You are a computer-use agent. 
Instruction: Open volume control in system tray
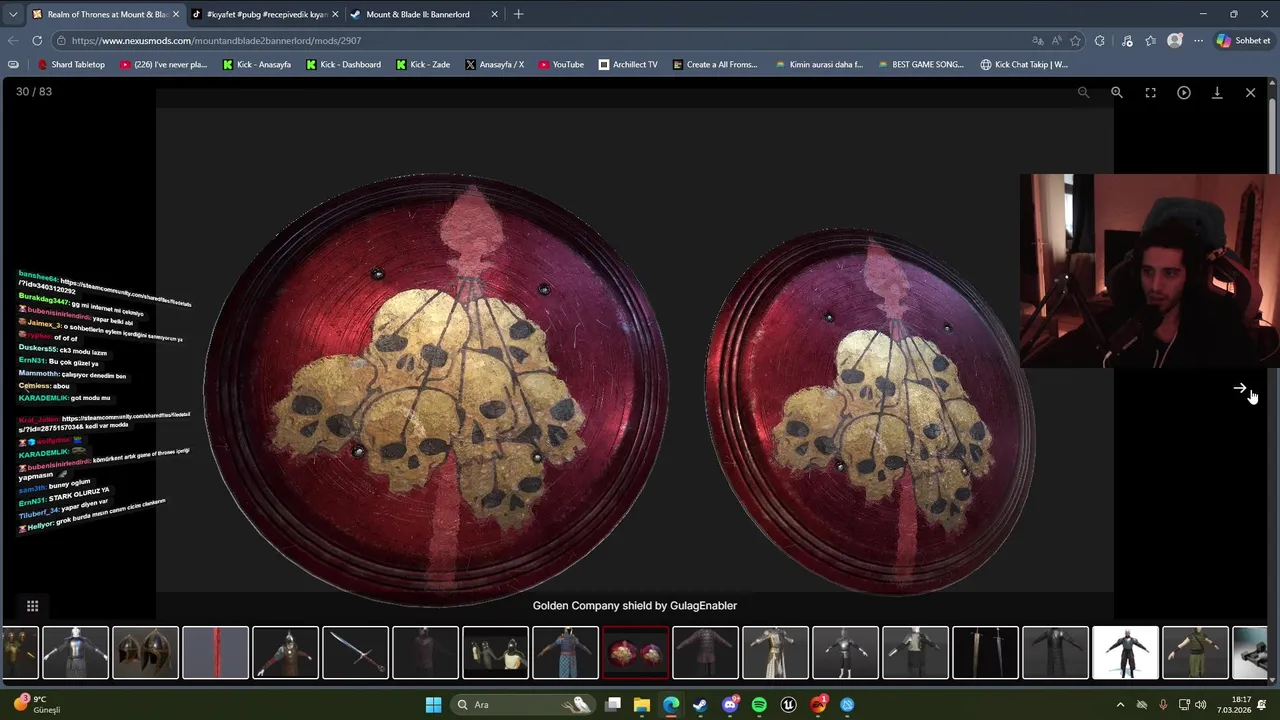pyautogui.click(x=1200, y=705)
